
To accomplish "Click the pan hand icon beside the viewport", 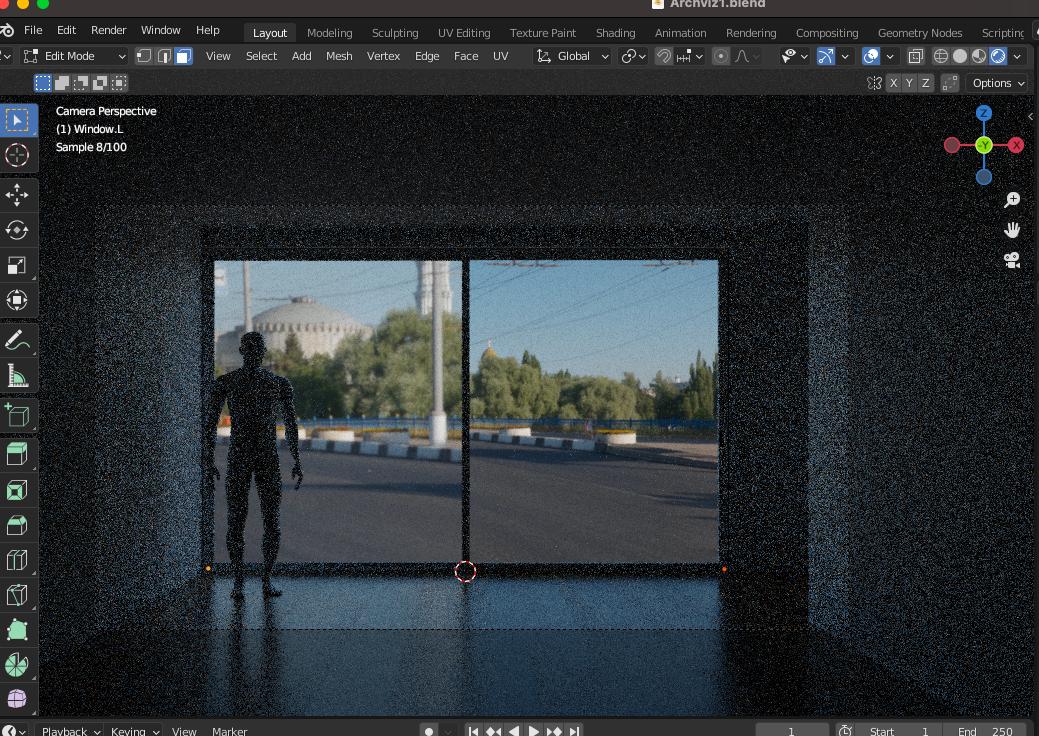I will pyautogui.click(x=1011, y=229).
